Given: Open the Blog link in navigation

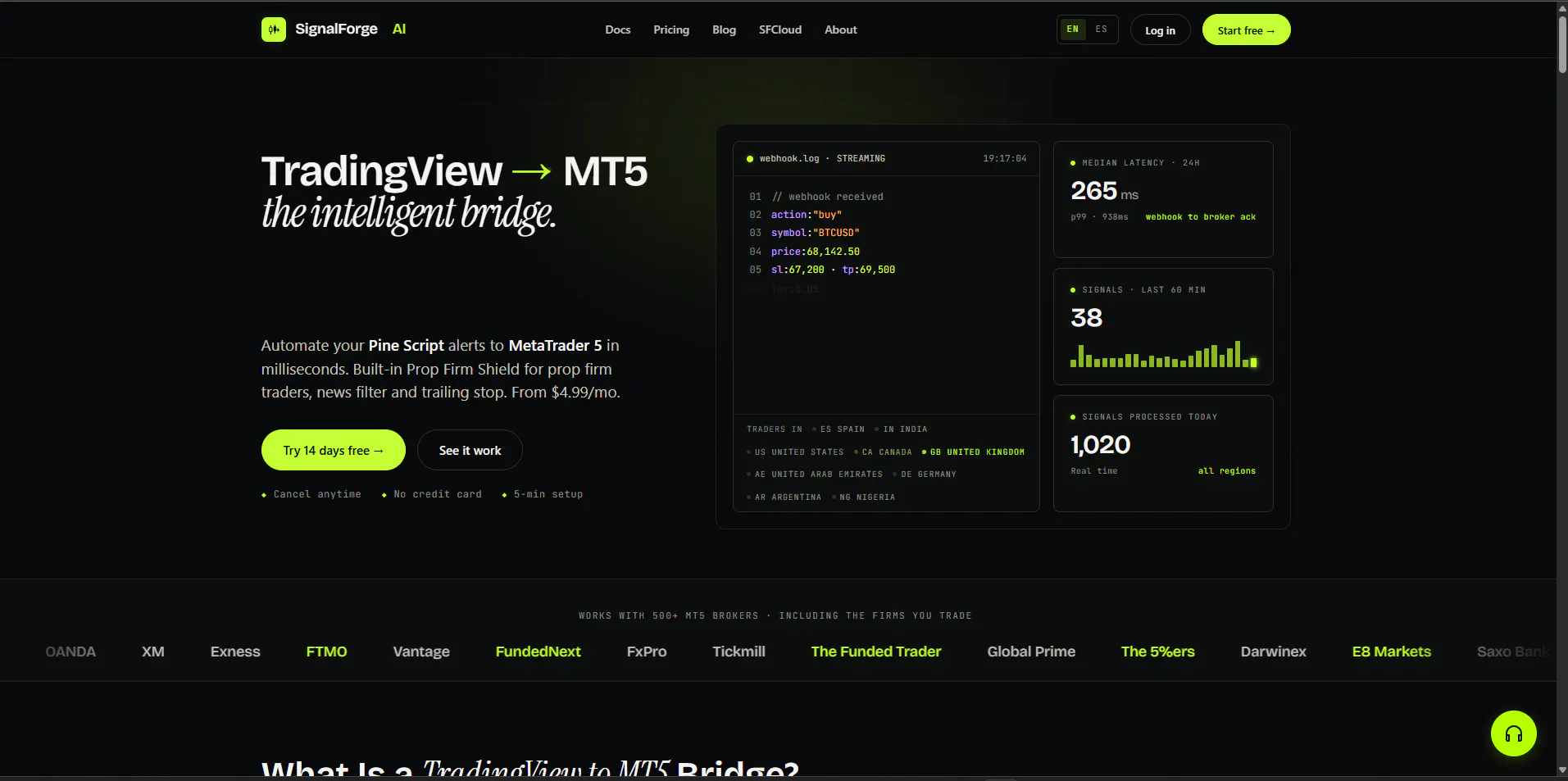Looking at the screenshot, I should tap(724, 30).
